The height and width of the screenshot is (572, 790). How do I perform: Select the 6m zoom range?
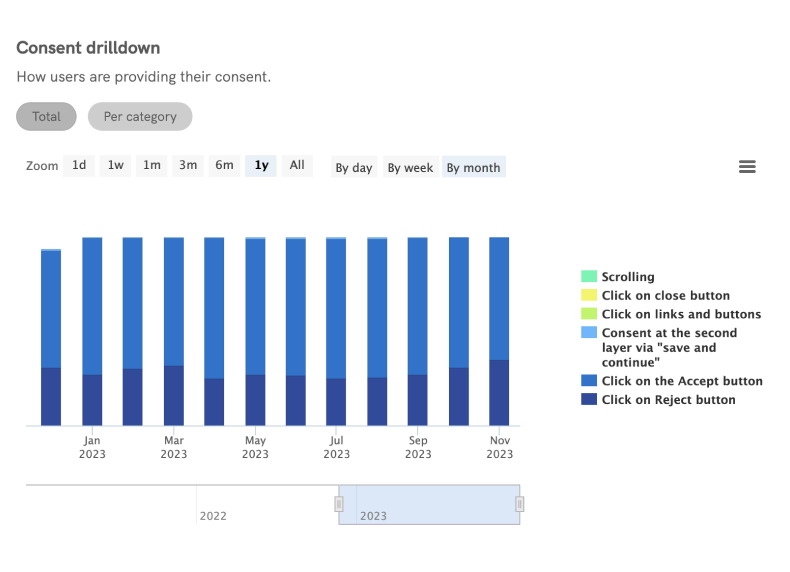point(225,166)
